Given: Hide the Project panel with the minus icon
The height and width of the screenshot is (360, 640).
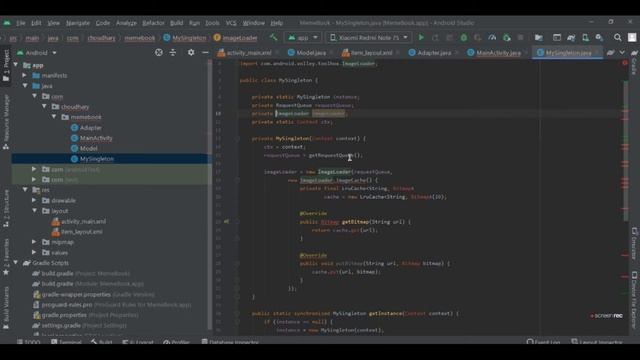Looking at the screenshot, I should pyautogui.click(x=205, y=53).
